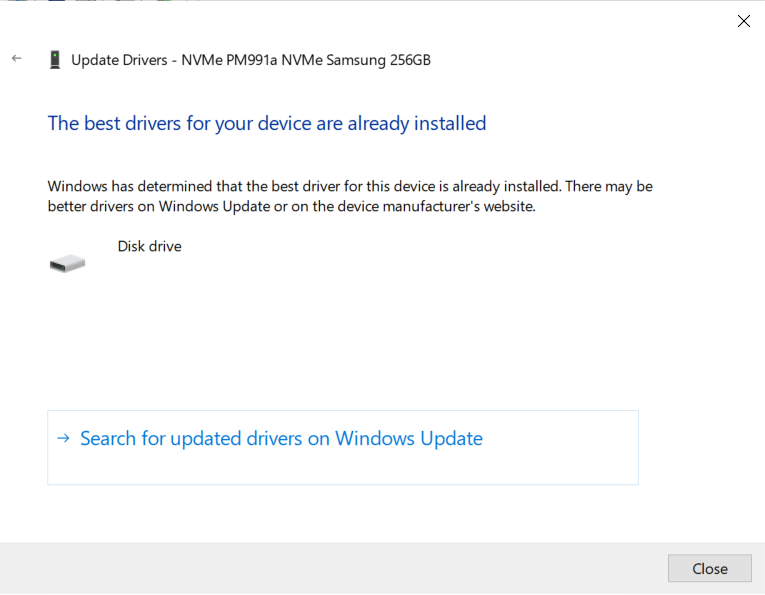Click the 'Windows has determined' description paragraph
The width and height of the screenshot is (765, 595).
[350, 196]
